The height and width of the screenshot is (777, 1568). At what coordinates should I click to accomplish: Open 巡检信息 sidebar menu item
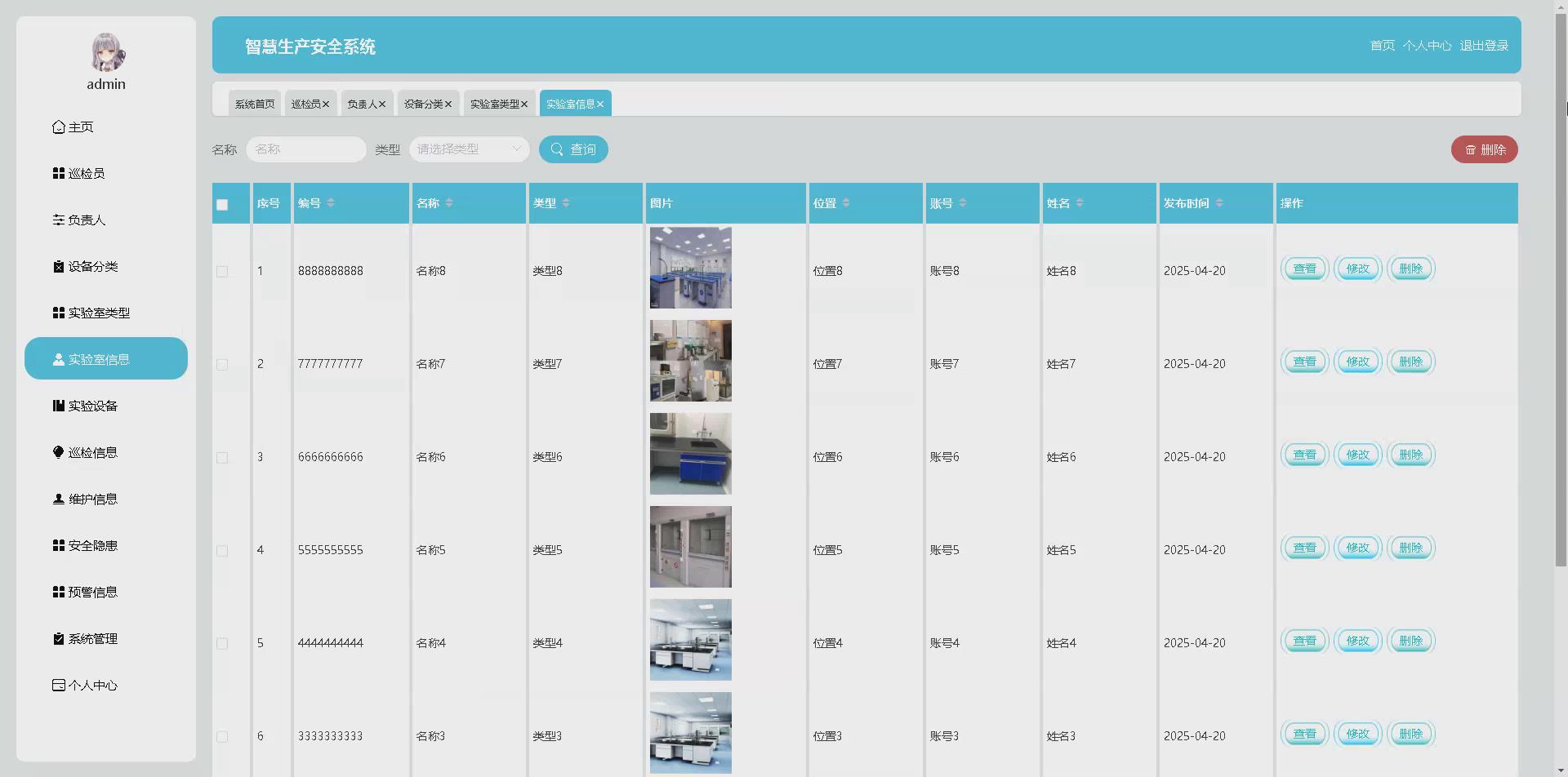[106, 453]
